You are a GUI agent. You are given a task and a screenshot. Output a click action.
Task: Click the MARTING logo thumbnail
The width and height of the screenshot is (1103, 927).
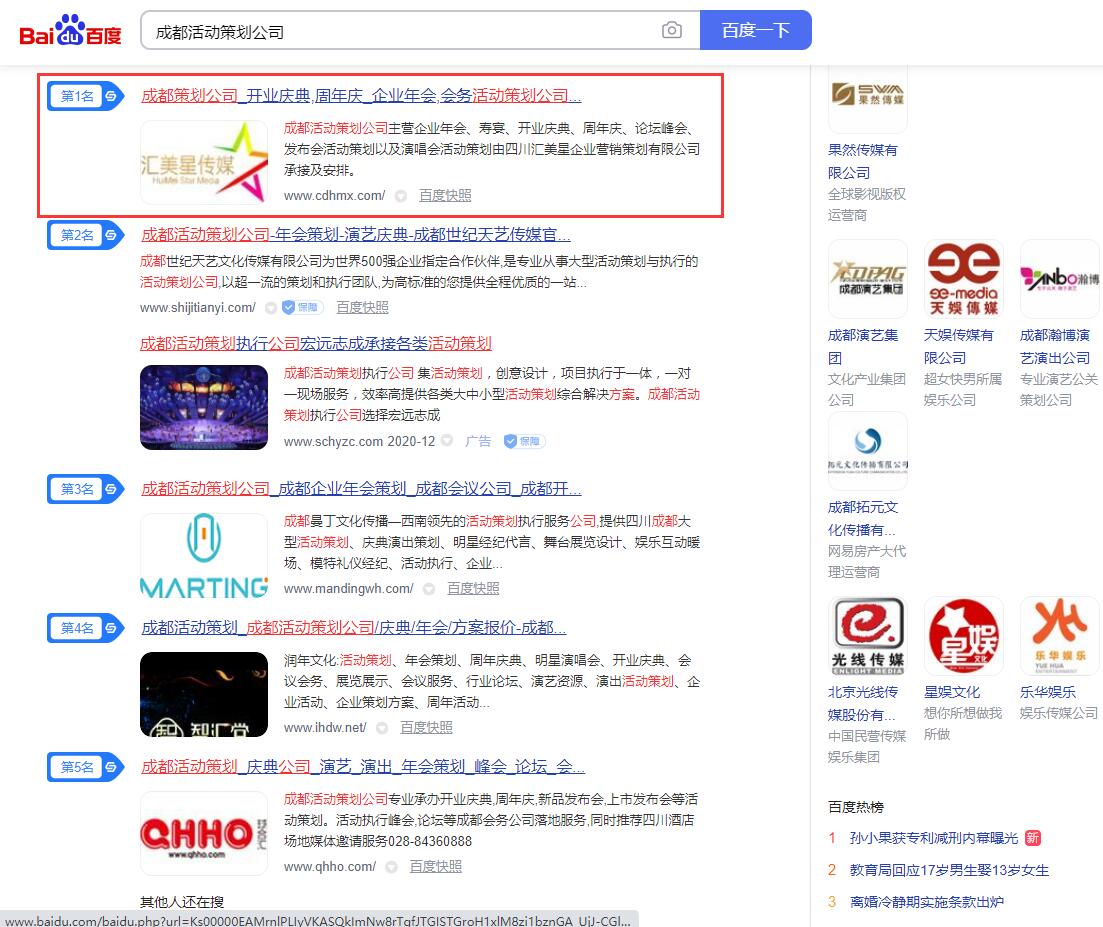click(204, 556)
